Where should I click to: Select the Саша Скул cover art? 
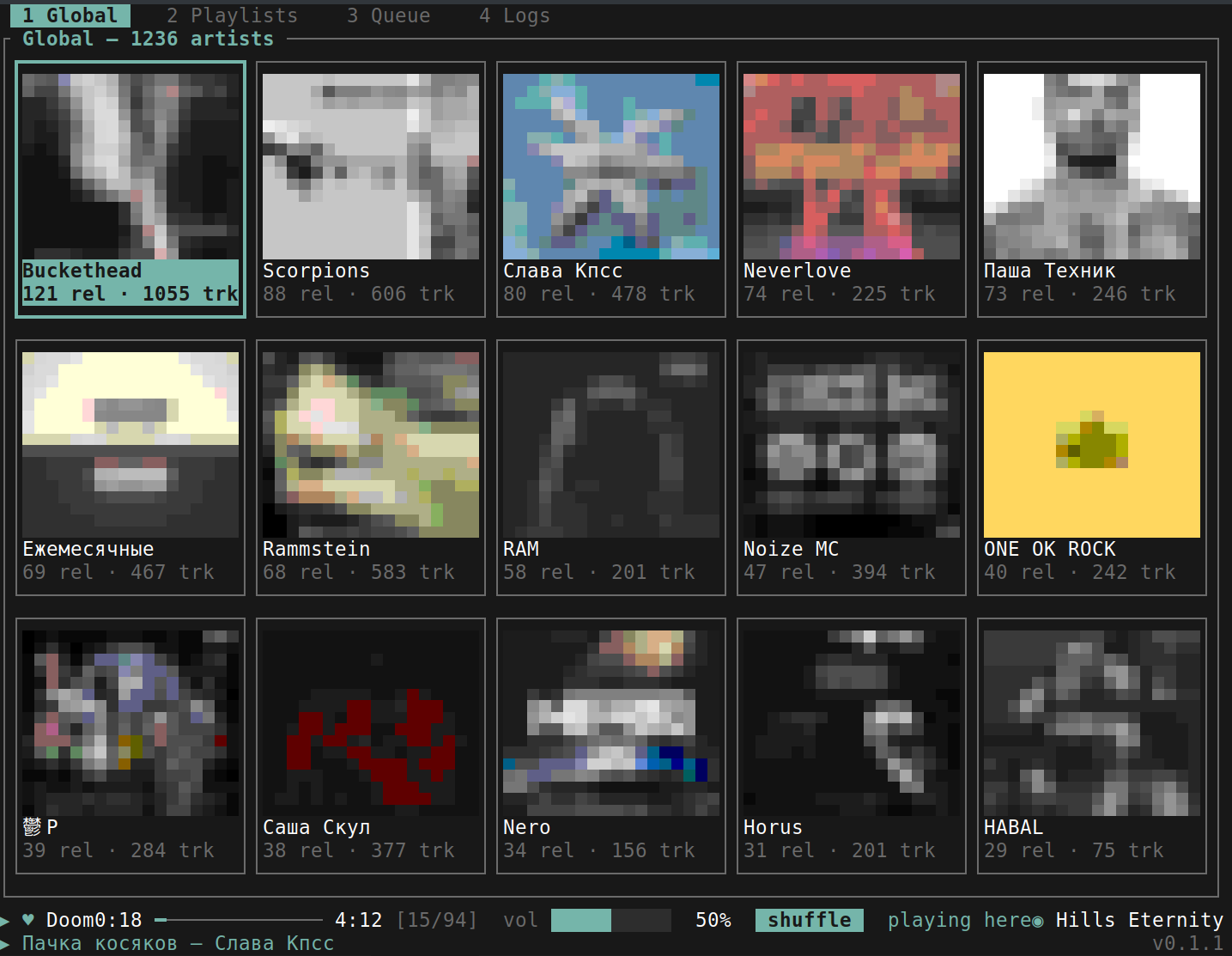(371, 723)
